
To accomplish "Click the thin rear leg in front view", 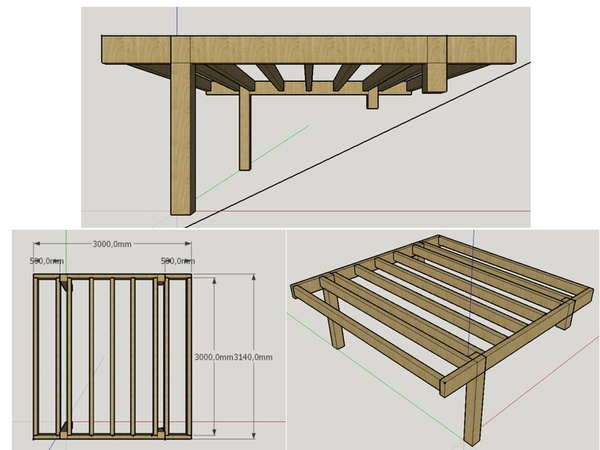I will pyautogui.click(x=244, y=130).
